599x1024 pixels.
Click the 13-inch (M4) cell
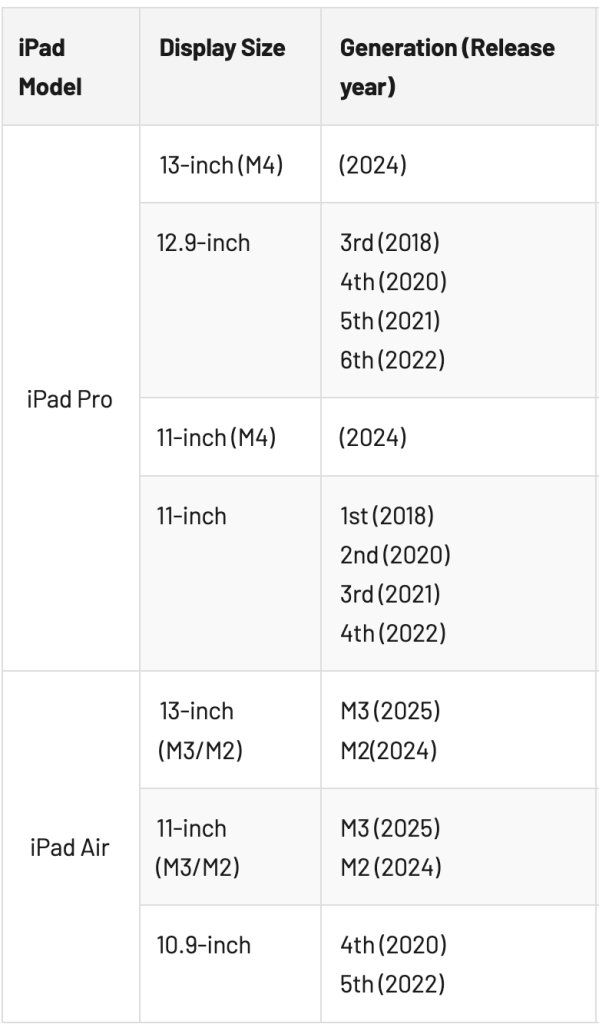[221, 165]
